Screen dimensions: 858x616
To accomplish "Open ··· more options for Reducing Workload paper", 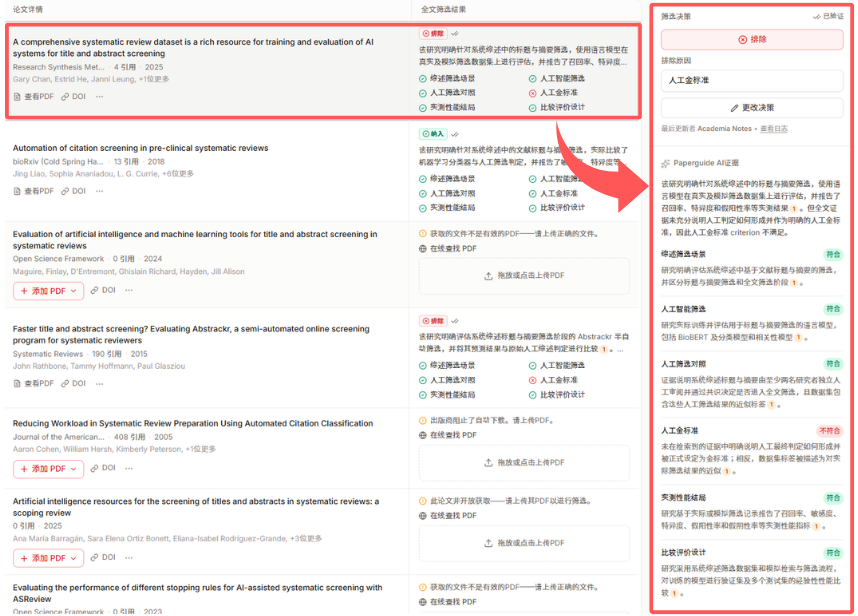I will (x=129, y=468).
